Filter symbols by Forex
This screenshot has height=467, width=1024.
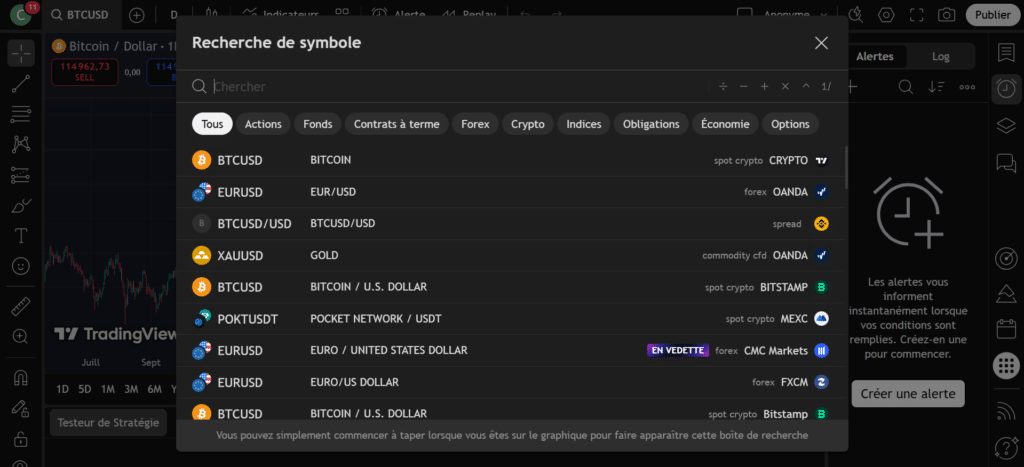475,124
